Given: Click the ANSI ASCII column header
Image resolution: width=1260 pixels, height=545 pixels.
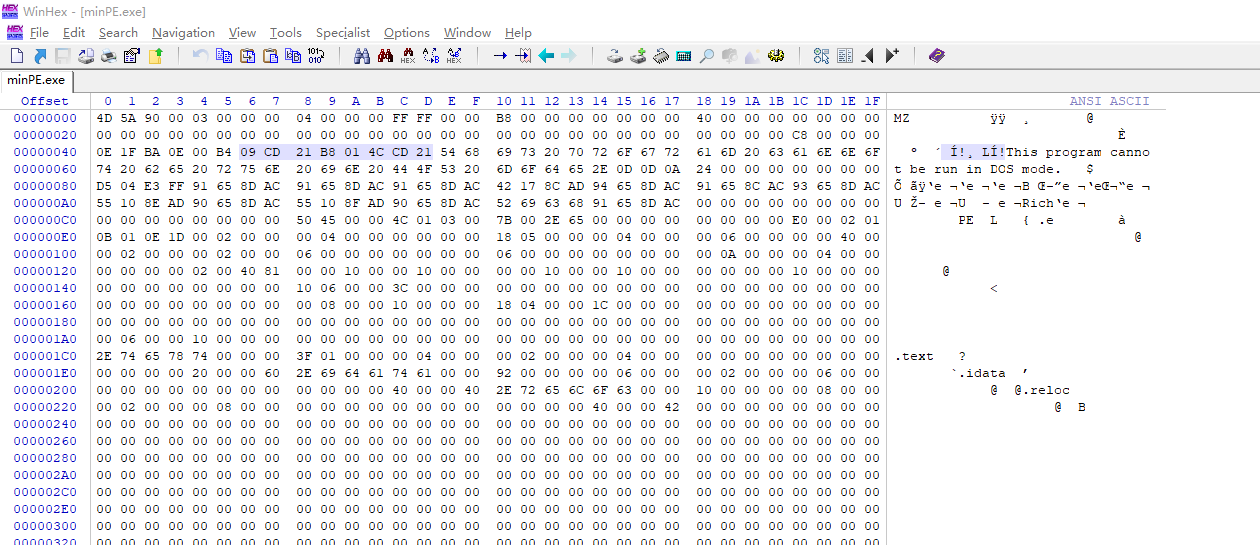Looking at the screenshot, I should point(1109,101).
